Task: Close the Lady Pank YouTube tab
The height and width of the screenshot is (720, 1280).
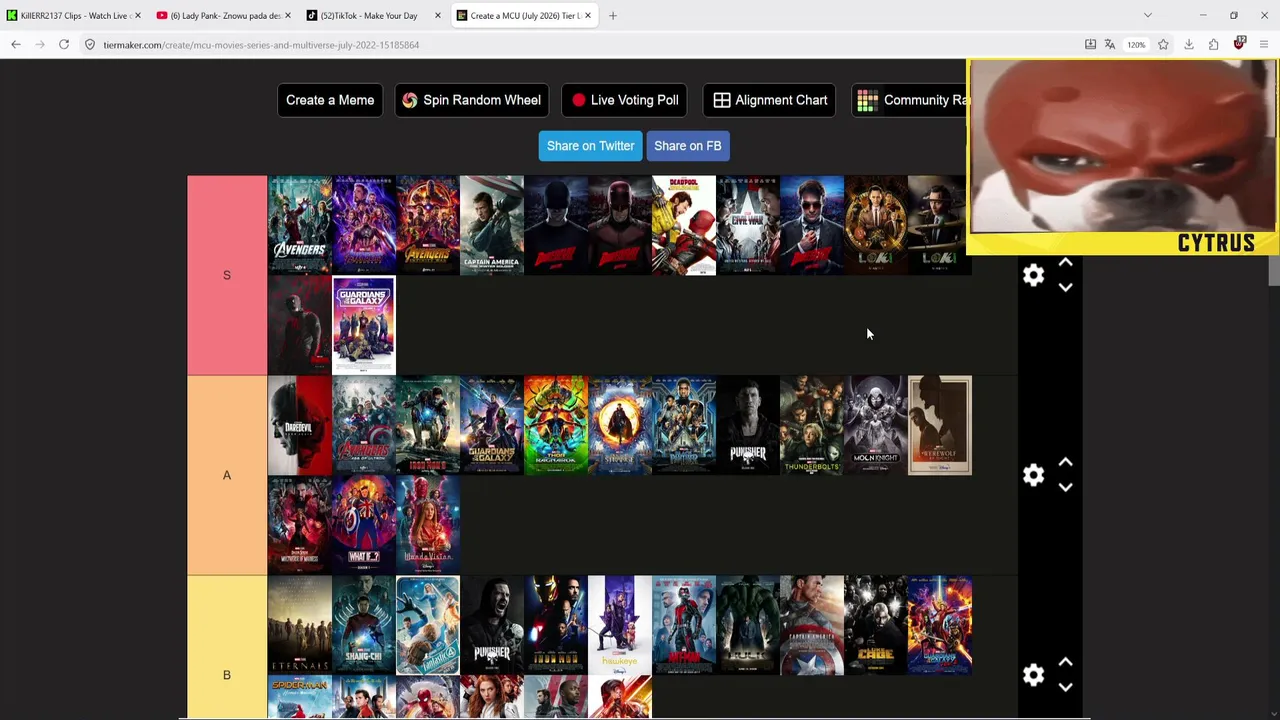Action: 288,16
